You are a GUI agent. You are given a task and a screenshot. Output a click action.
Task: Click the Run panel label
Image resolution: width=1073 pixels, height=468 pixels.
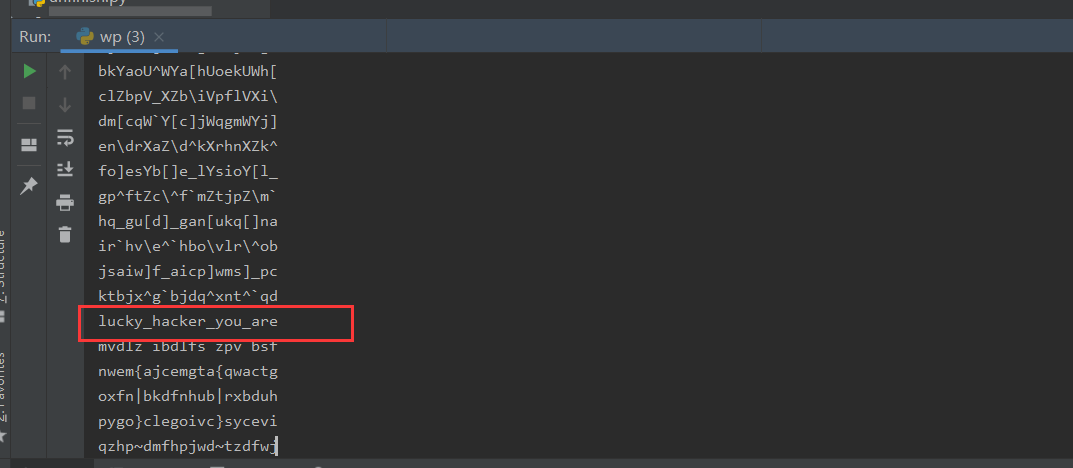tap(35, 37)
